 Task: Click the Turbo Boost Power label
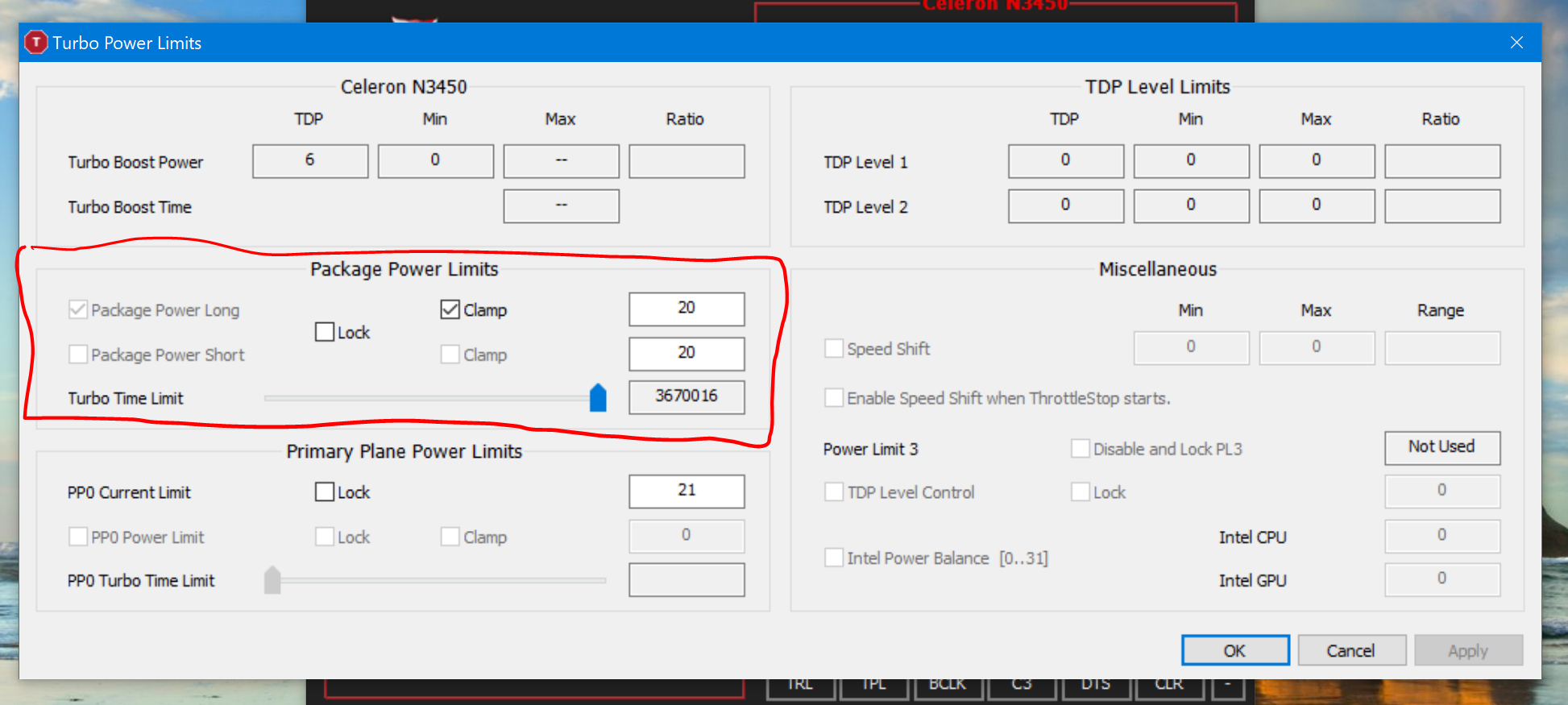[135, 162]
